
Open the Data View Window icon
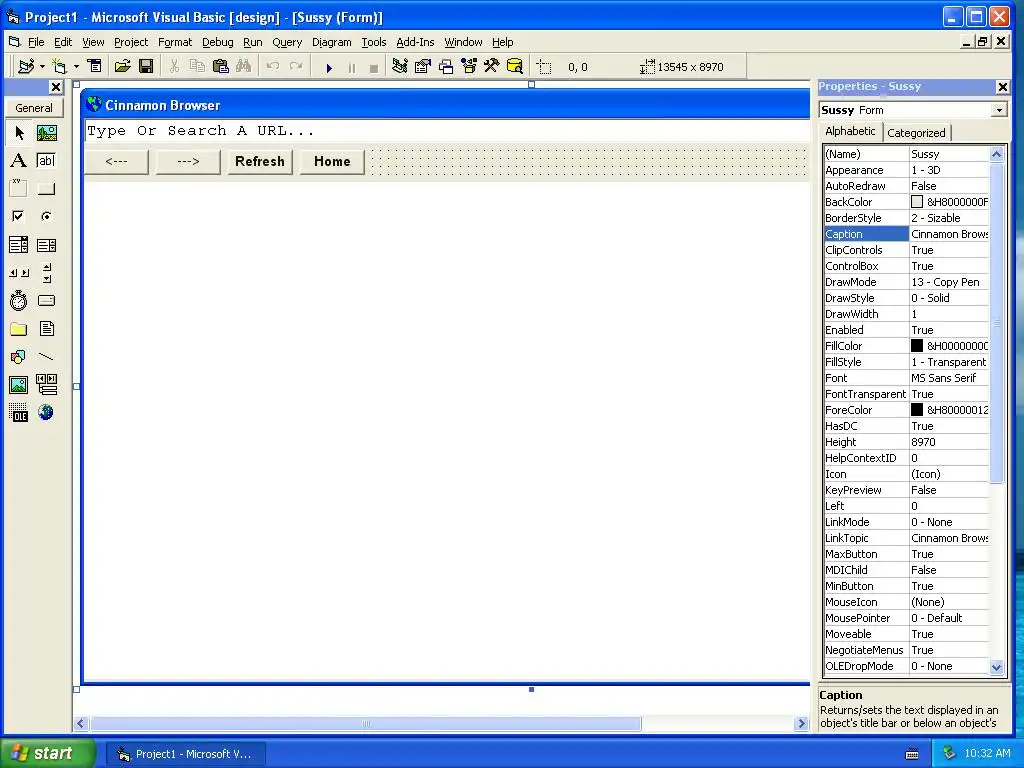click(x=515, y=66)
